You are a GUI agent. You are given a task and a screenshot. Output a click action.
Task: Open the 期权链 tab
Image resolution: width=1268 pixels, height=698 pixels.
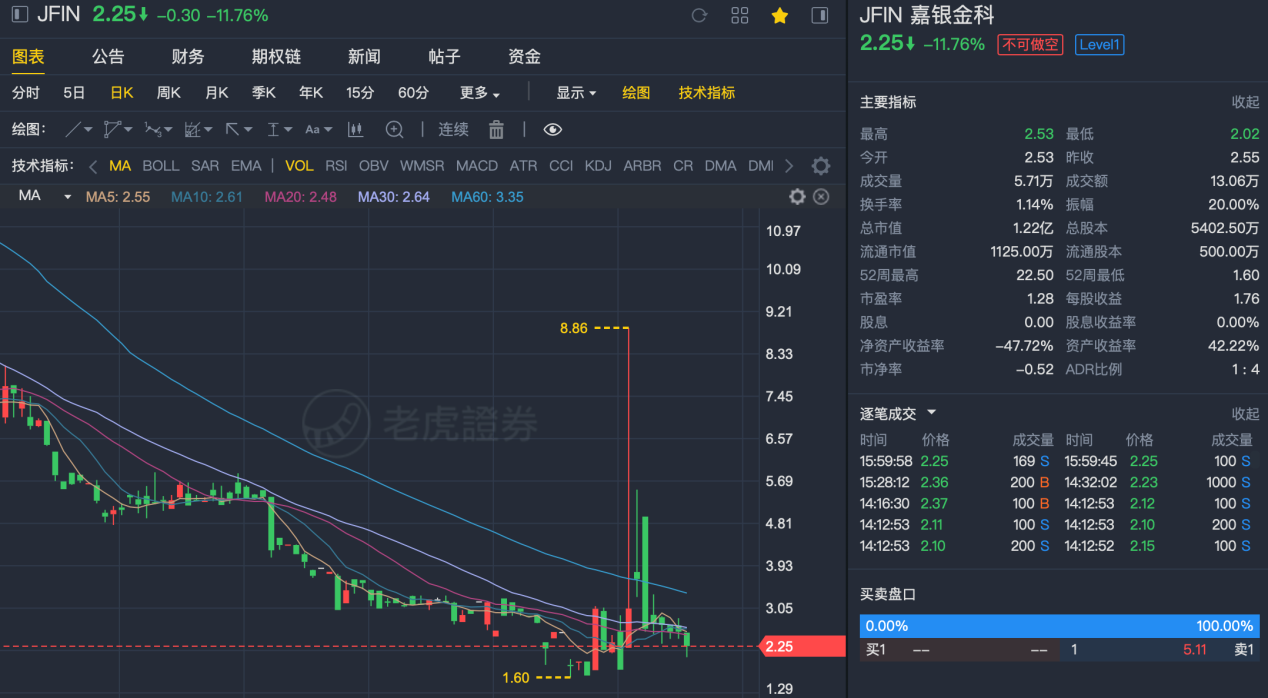[276, 57]
